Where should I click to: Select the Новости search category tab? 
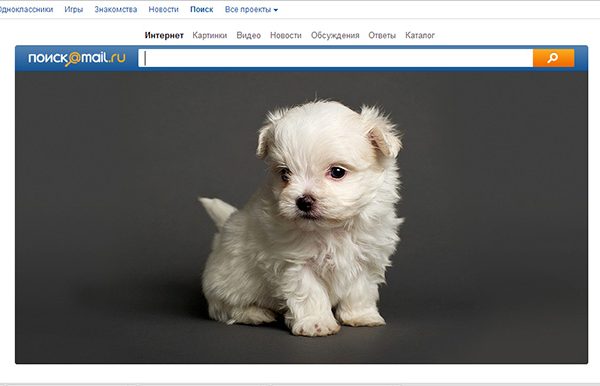(285, 36)
